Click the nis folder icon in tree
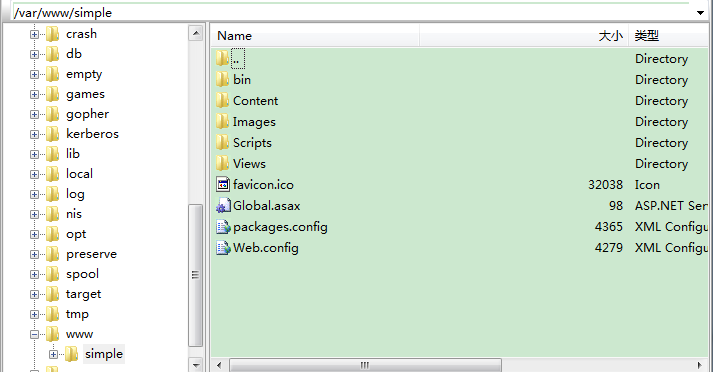The height and width of the screenshot is (372, 713). 53,214
